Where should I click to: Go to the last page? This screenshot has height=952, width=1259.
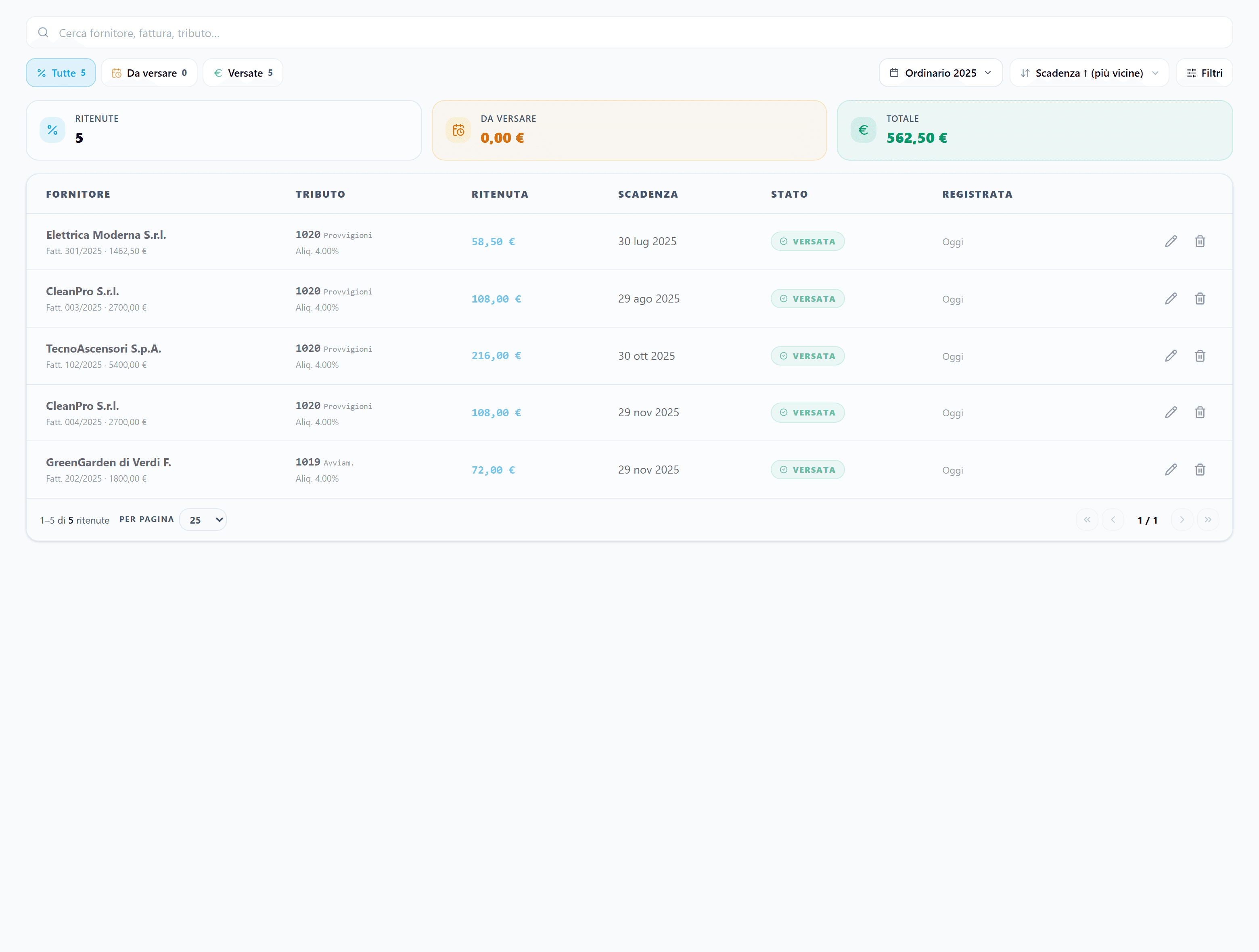[1208, 520]
